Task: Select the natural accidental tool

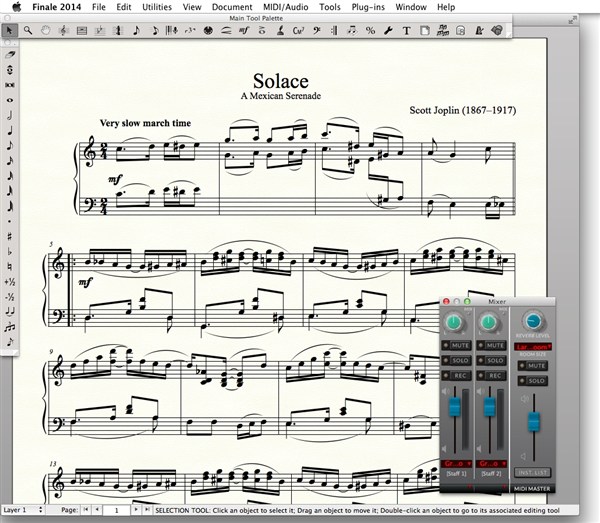Action: click(x=10, y=266)
